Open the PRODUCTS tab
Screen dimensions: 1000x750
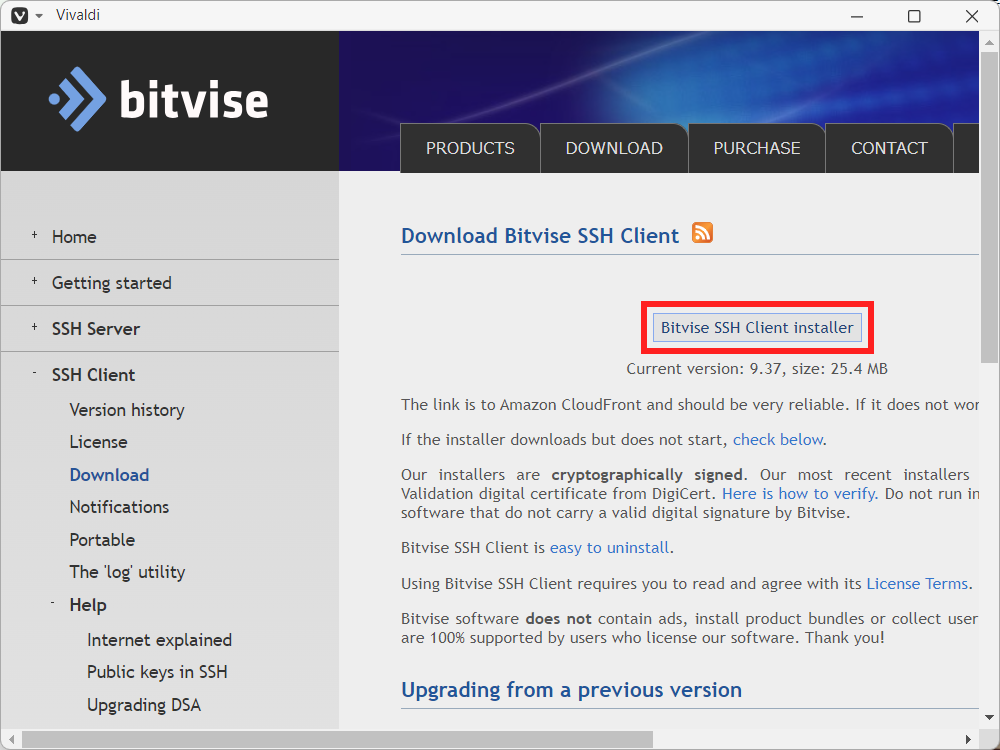click(470, 148)
